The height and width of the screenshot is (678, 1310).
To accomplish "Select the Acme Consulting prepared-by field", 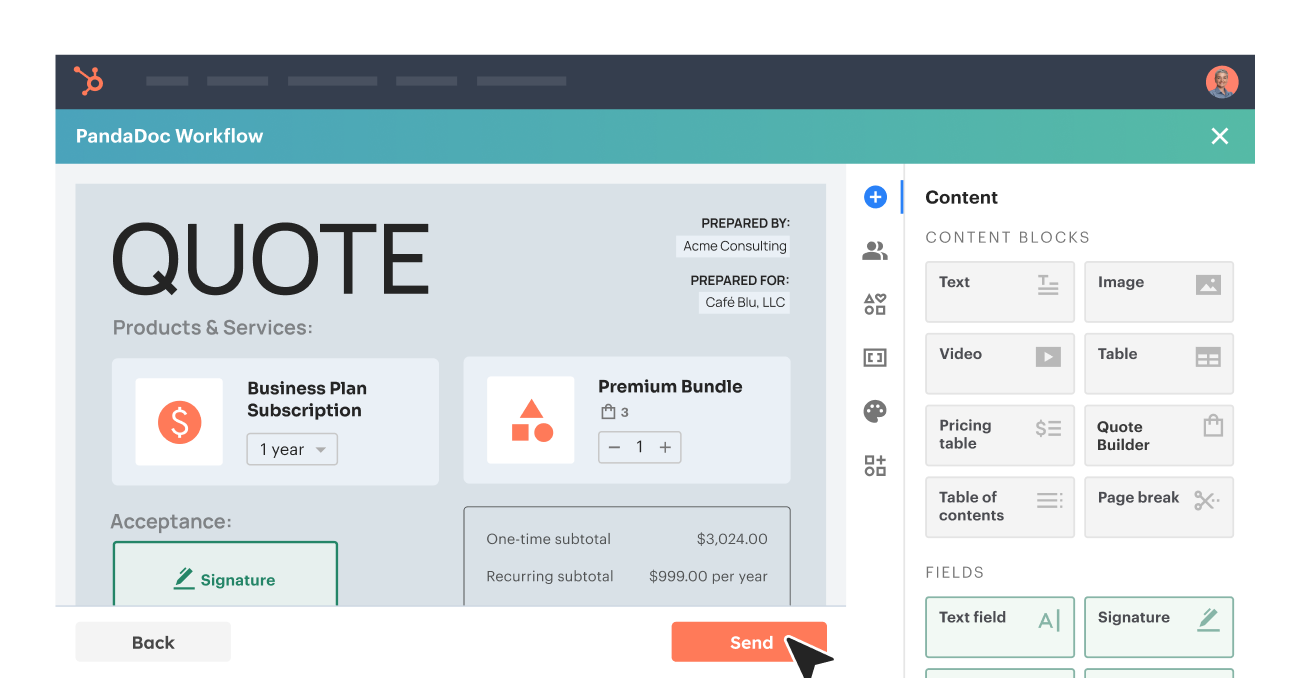I will pyautogui.click(x=733, y=246).
